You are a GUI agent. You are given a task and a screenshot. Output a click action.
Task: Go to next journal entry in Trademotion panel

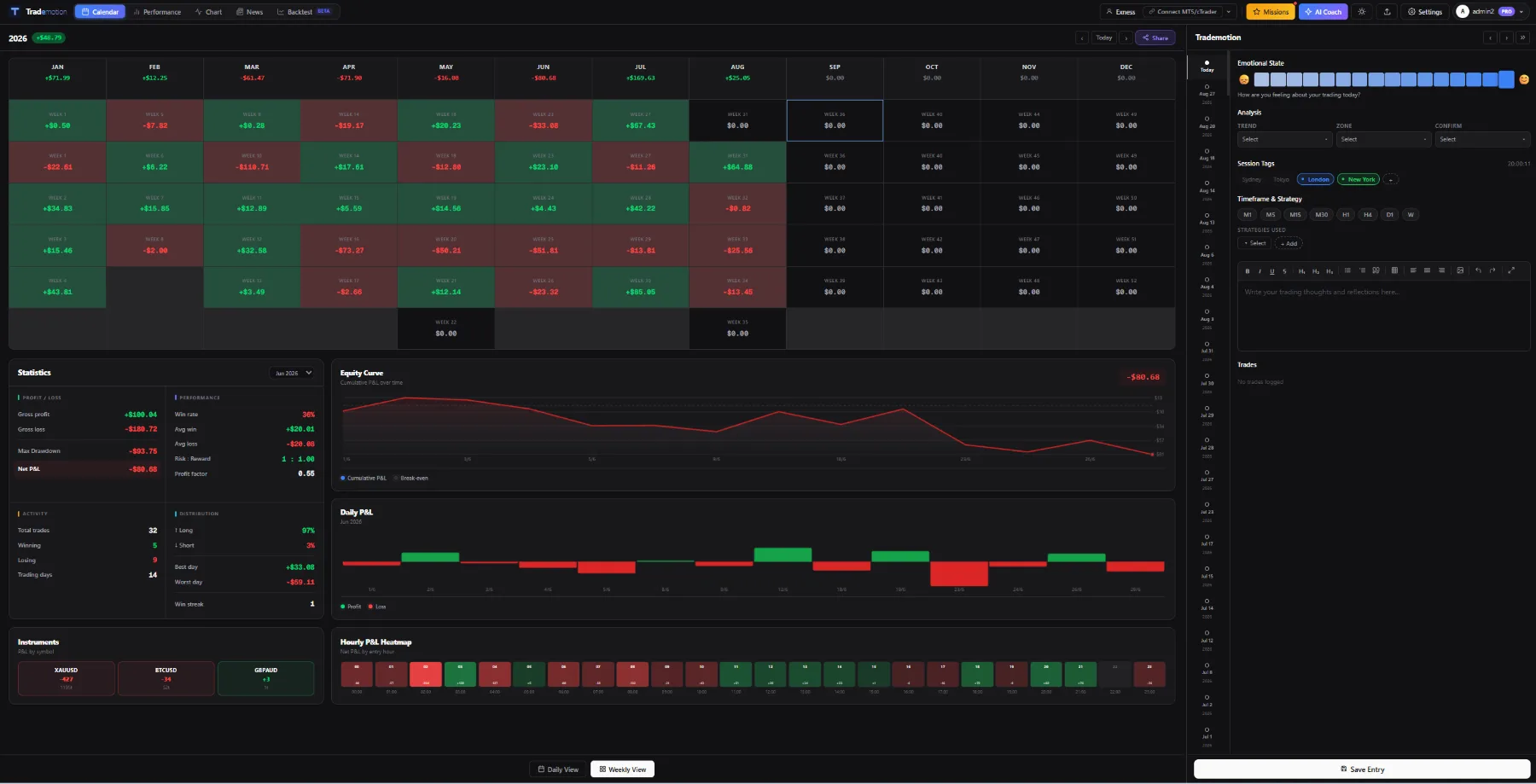[x=1507, y=38]
